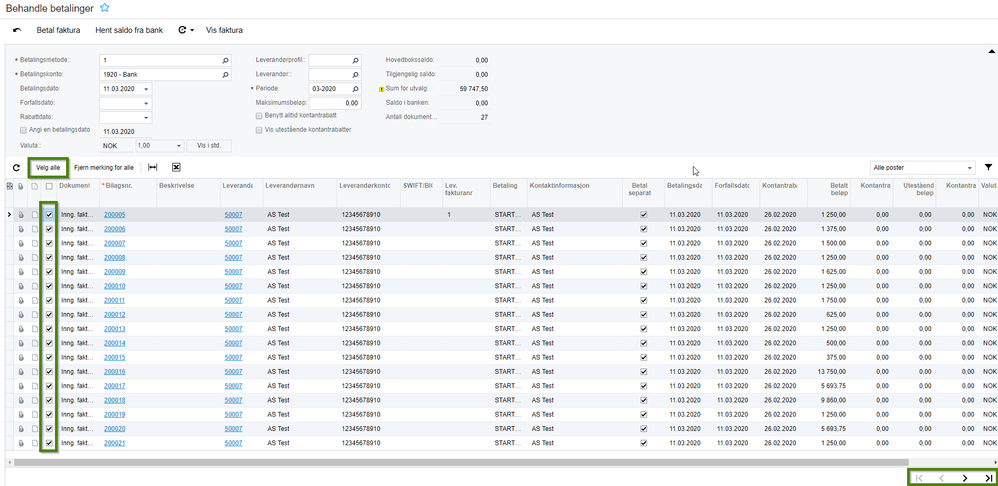Click the Maksimumsbeløp input field
This screenshot has height=486, width=998.
click(x=334, y=102)
